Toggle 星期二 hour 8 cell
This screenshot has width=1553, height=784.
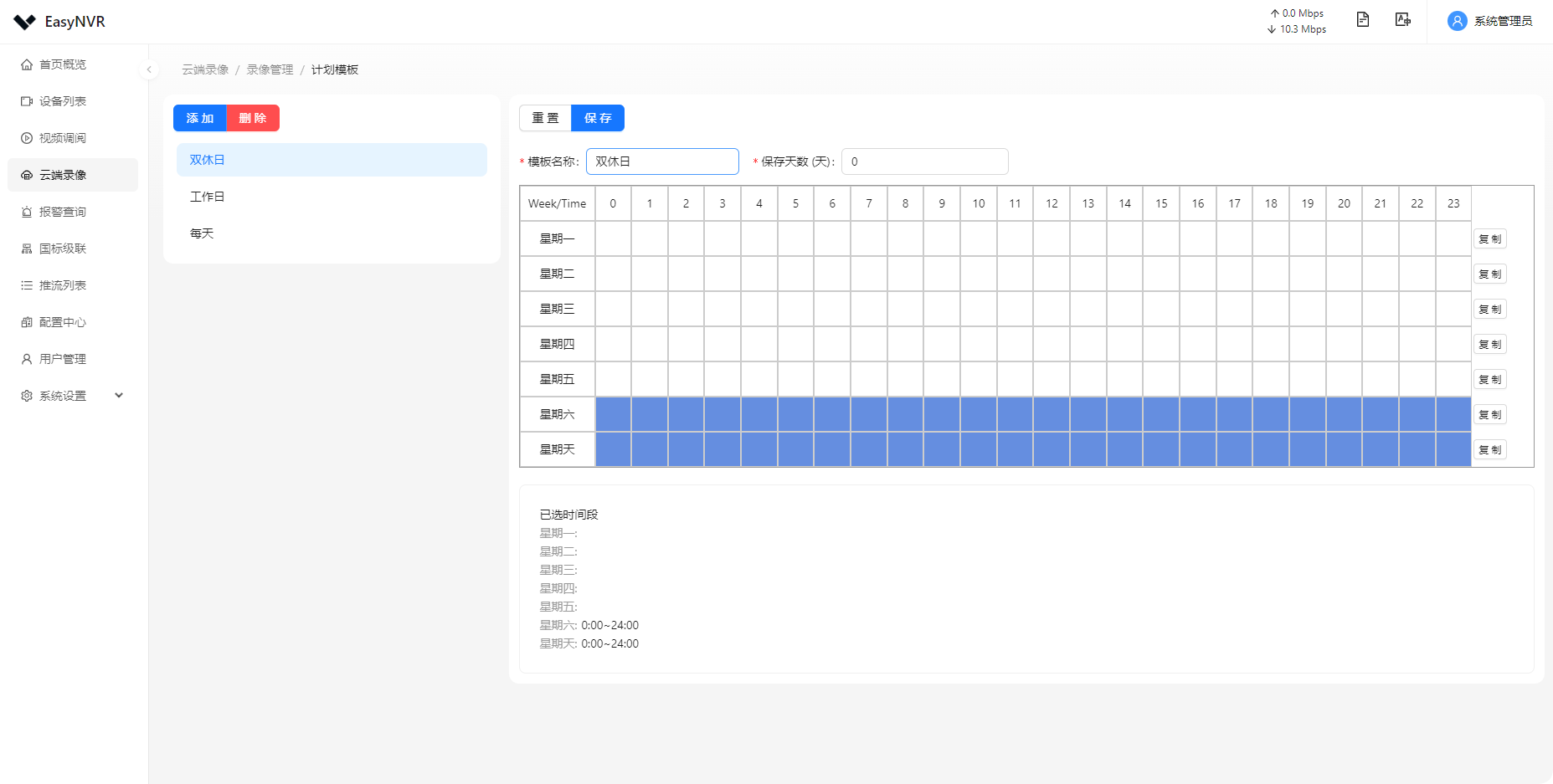905,274
